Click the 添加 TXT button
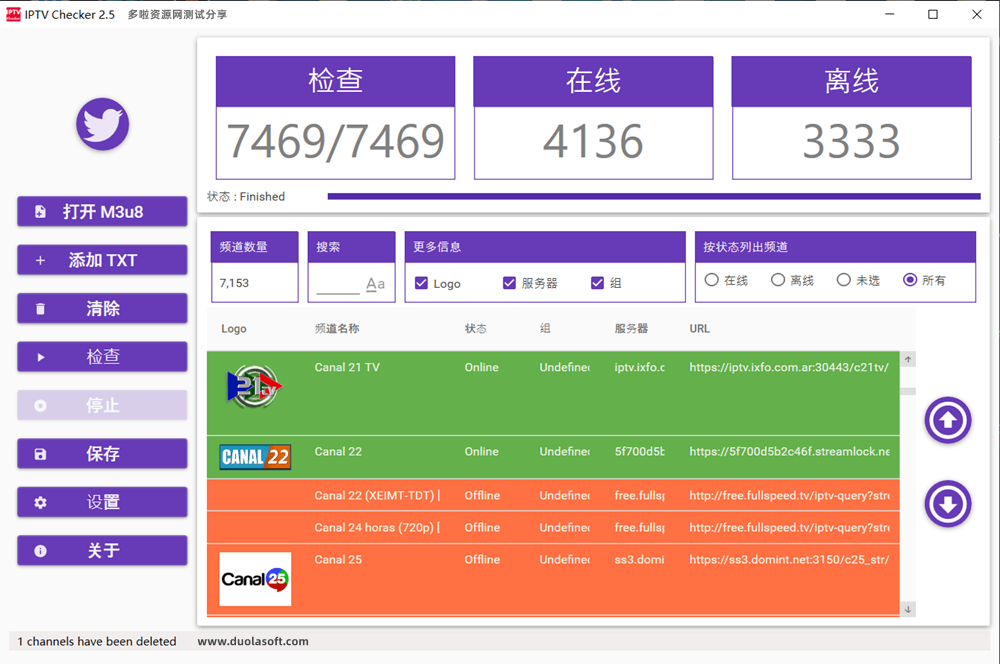 point(102,260)
